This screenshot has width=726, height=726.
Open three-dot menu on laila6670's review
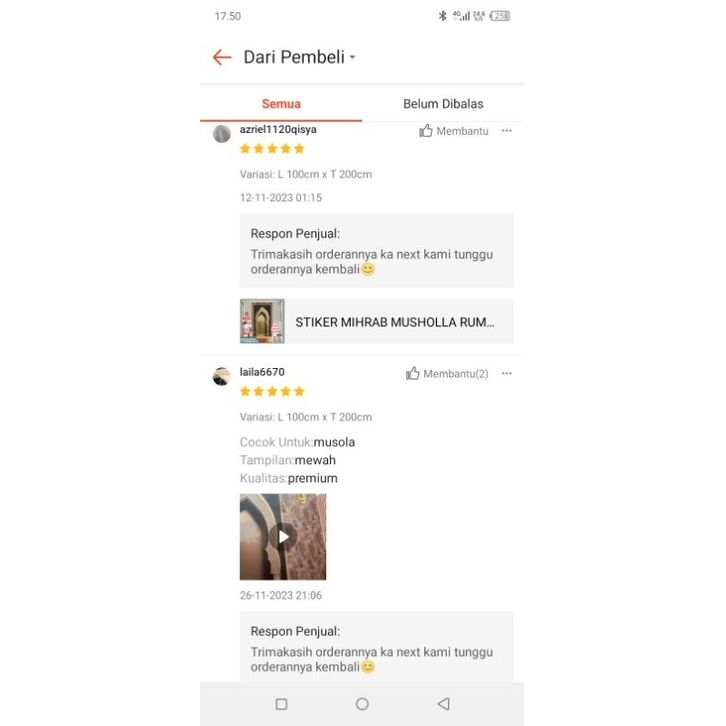point(507,373)
